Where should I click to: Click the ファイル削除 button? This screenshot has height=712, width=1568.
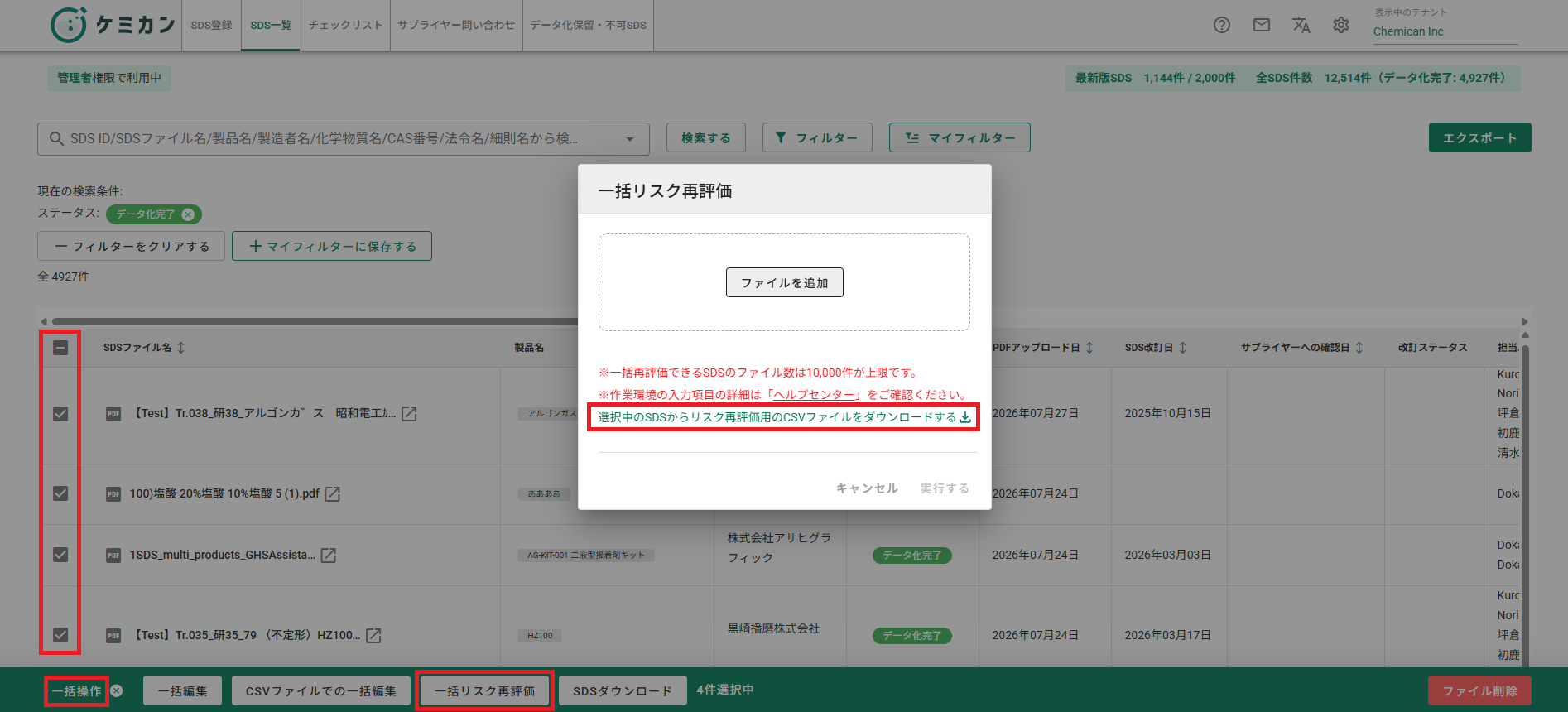tap(1479, 690)
